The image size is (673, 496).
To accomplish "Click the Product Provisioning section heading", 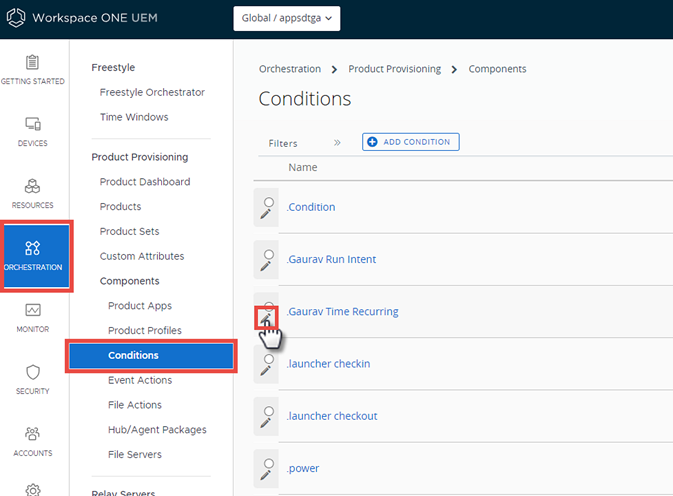I will pos(139,157).
